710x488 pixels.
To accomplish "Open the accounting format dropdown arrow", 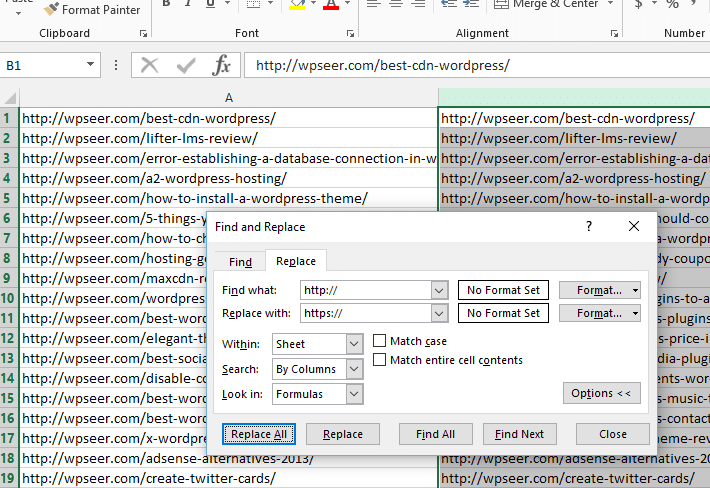I will [x=654, y=4].
